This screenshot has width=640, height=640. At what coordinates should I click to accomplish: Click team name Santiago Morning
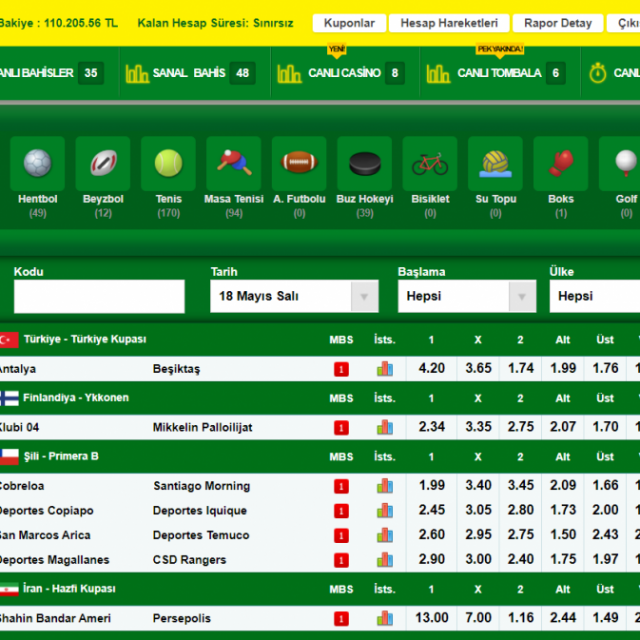tap(202, 486)
